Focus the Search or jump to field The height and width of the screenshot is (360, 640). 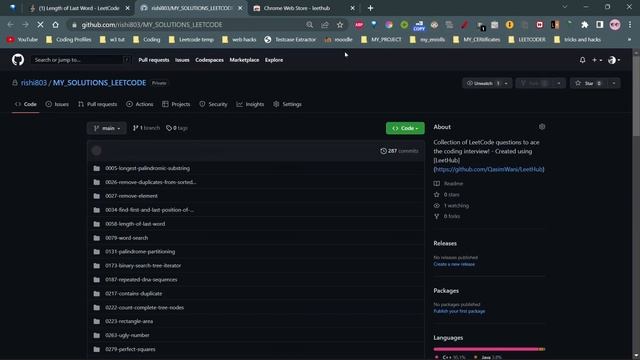pyautogui.click(x=81, y=60)
